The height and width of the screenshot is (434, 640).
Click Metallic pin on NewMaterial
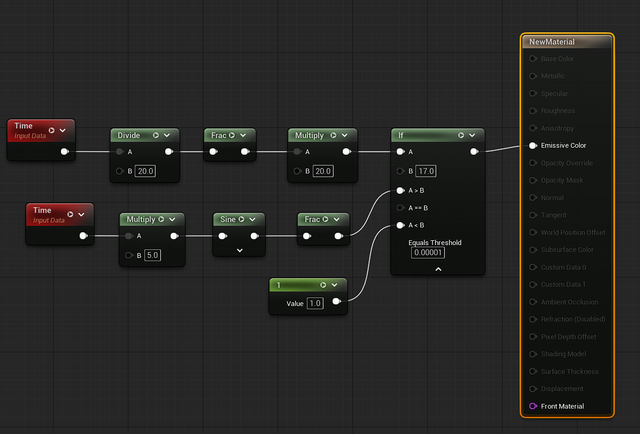click(x=533, y=76)
